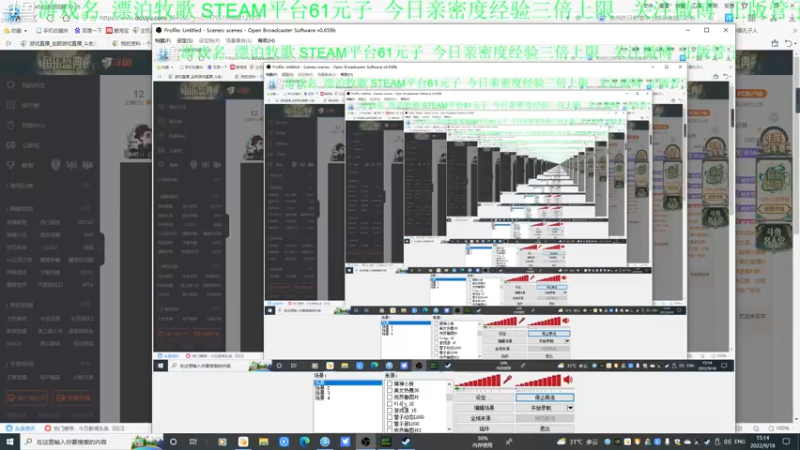
Task: Click the ranking icon in Douyu sidebar
Action: click(x=11, y=105)
